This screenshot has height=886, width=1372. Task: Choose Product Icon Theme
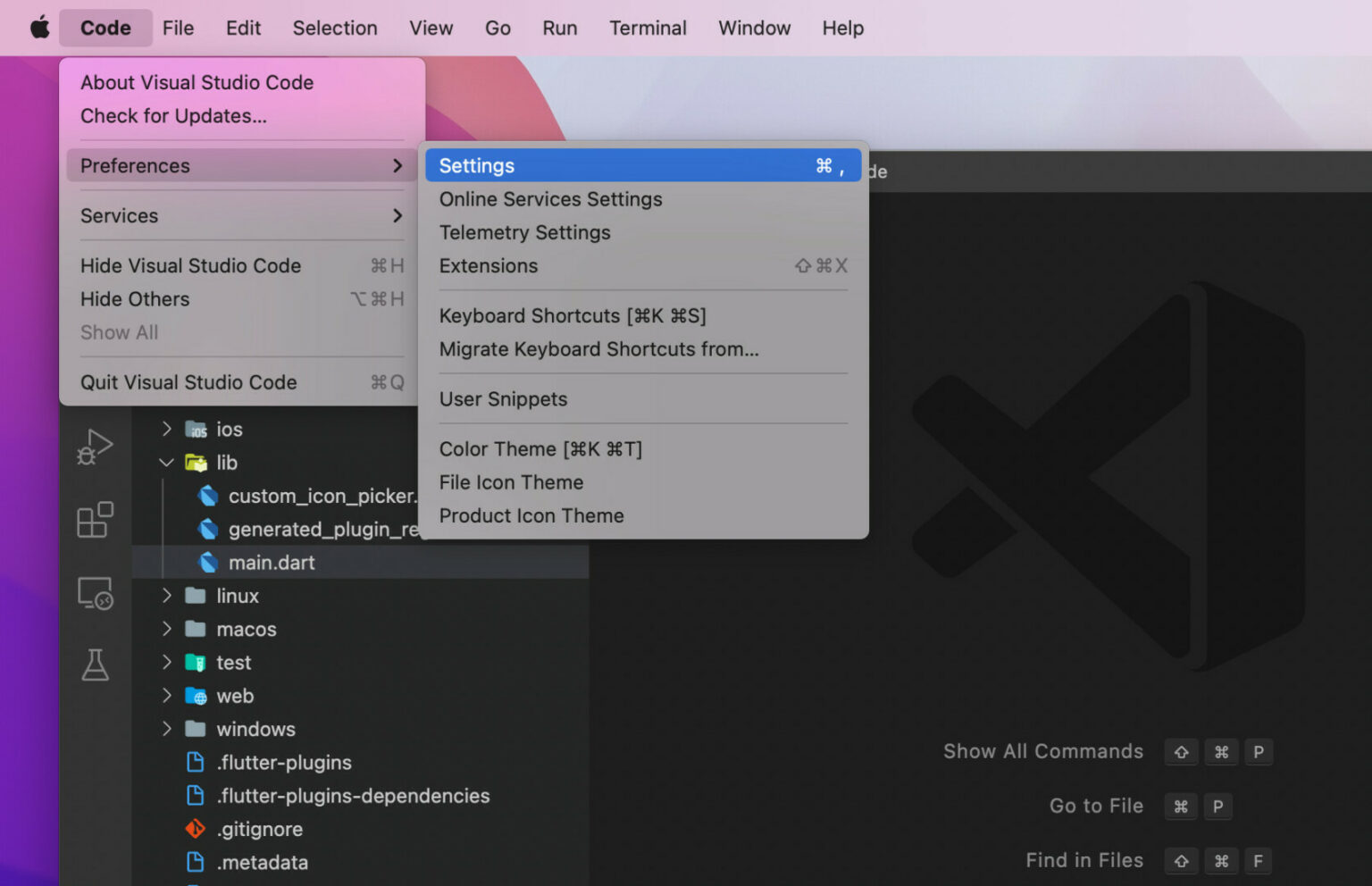pyautogui.click(x=643, y=515)
